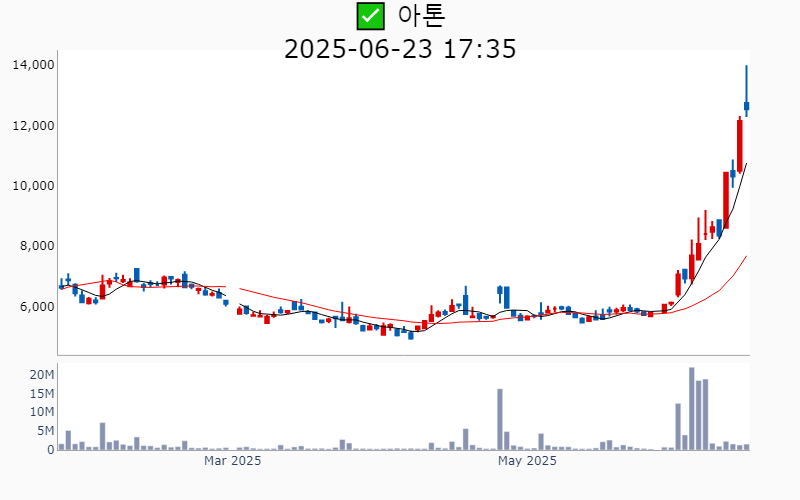Image resolution: width=800 pixels, height=500 pixels.
Task: Click the May 2025 date axis label
Action: tap(527, 461)
